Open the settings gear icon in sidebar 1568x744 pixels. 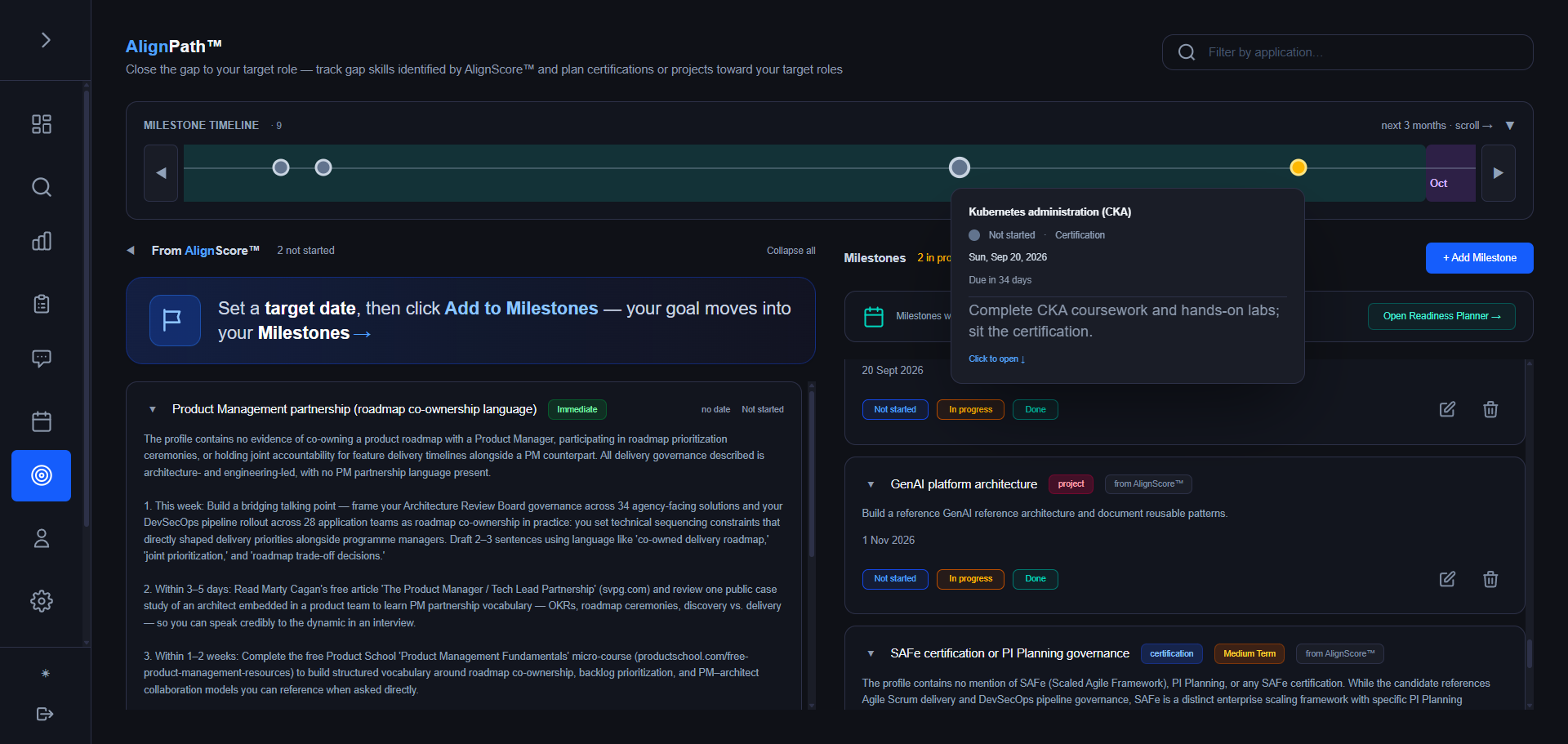click(42, 601)
